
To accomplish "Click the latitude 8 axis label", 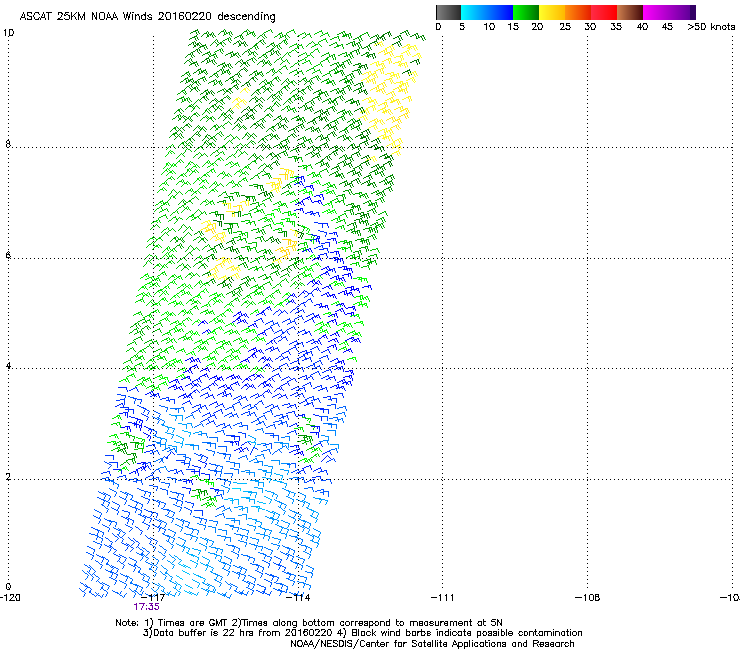I will [8, 144].
